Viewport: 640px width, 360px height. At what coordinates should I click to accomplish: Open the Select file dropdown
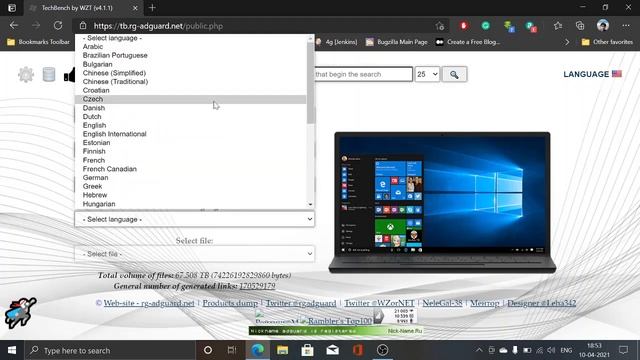pyautogui.click(x=194, y=254)
